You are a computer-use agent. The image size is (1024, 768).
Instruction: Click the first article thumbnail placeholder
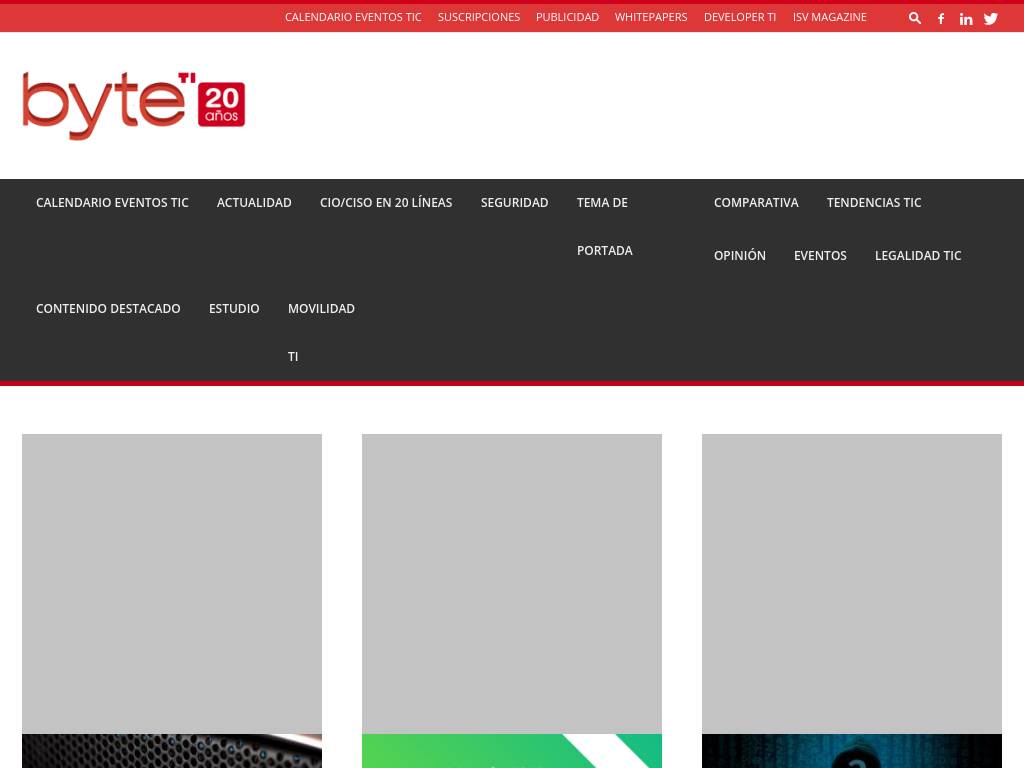(x=172, y=584)
